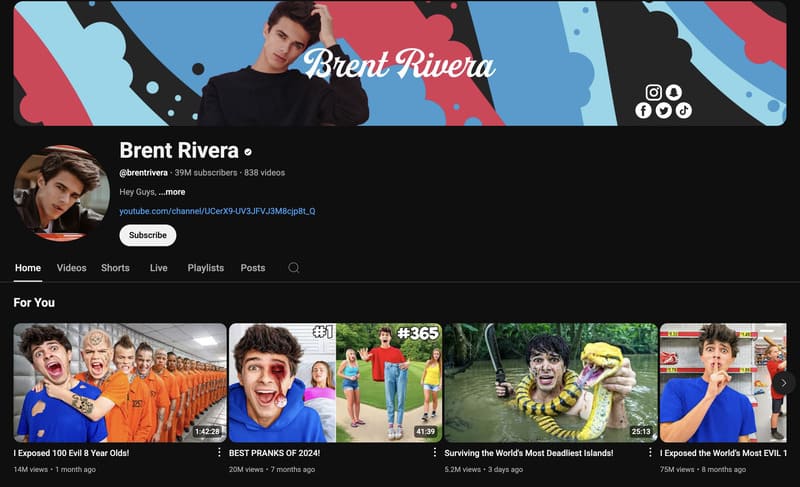This screenshot has width=800, height=487.
Task: Click the 1:42:28 duration badge
Action: (207, 431)
